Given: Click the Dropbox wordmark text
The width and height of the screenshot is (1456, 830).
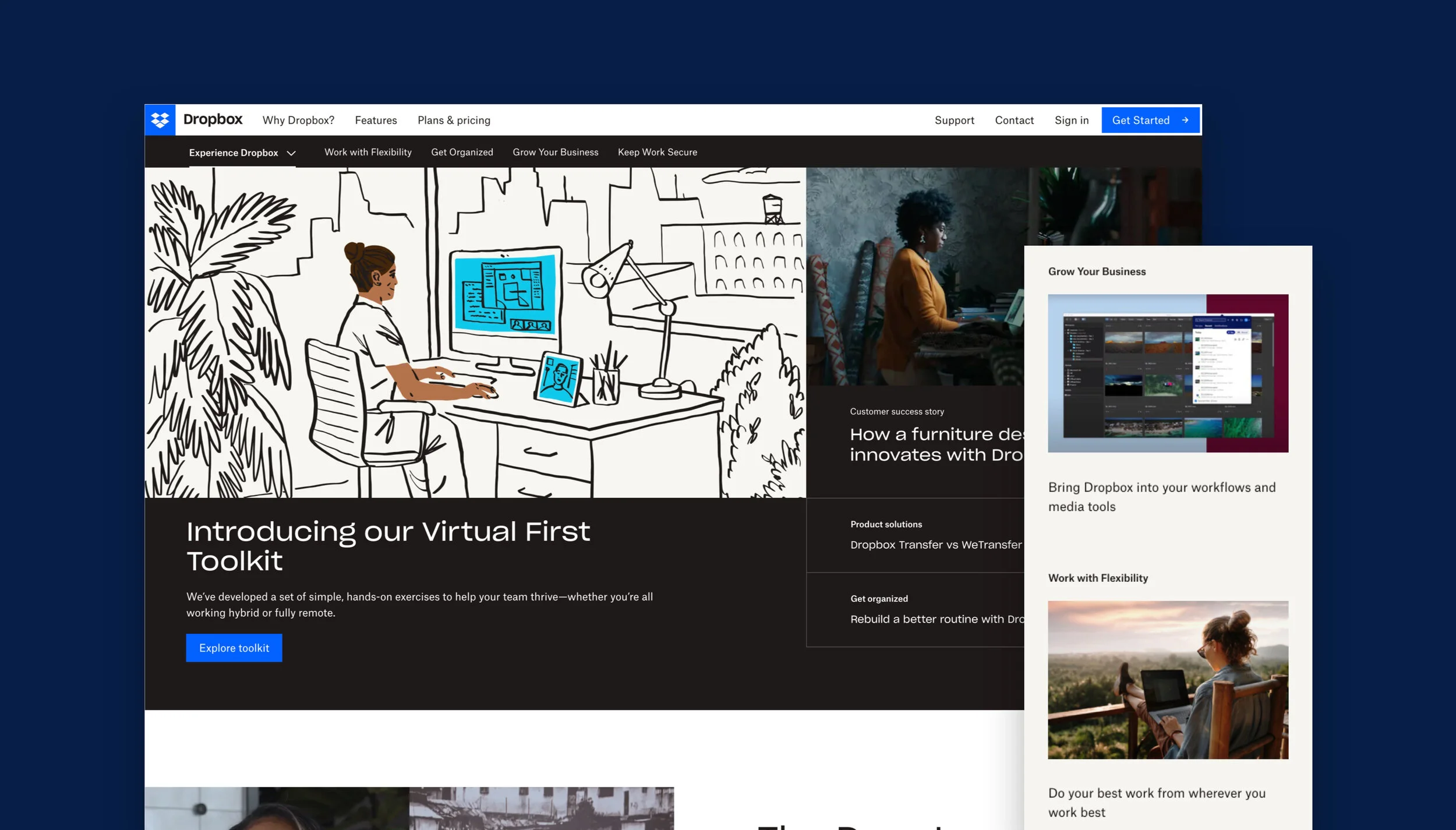Looking at the screenshot, I should 213,119.
